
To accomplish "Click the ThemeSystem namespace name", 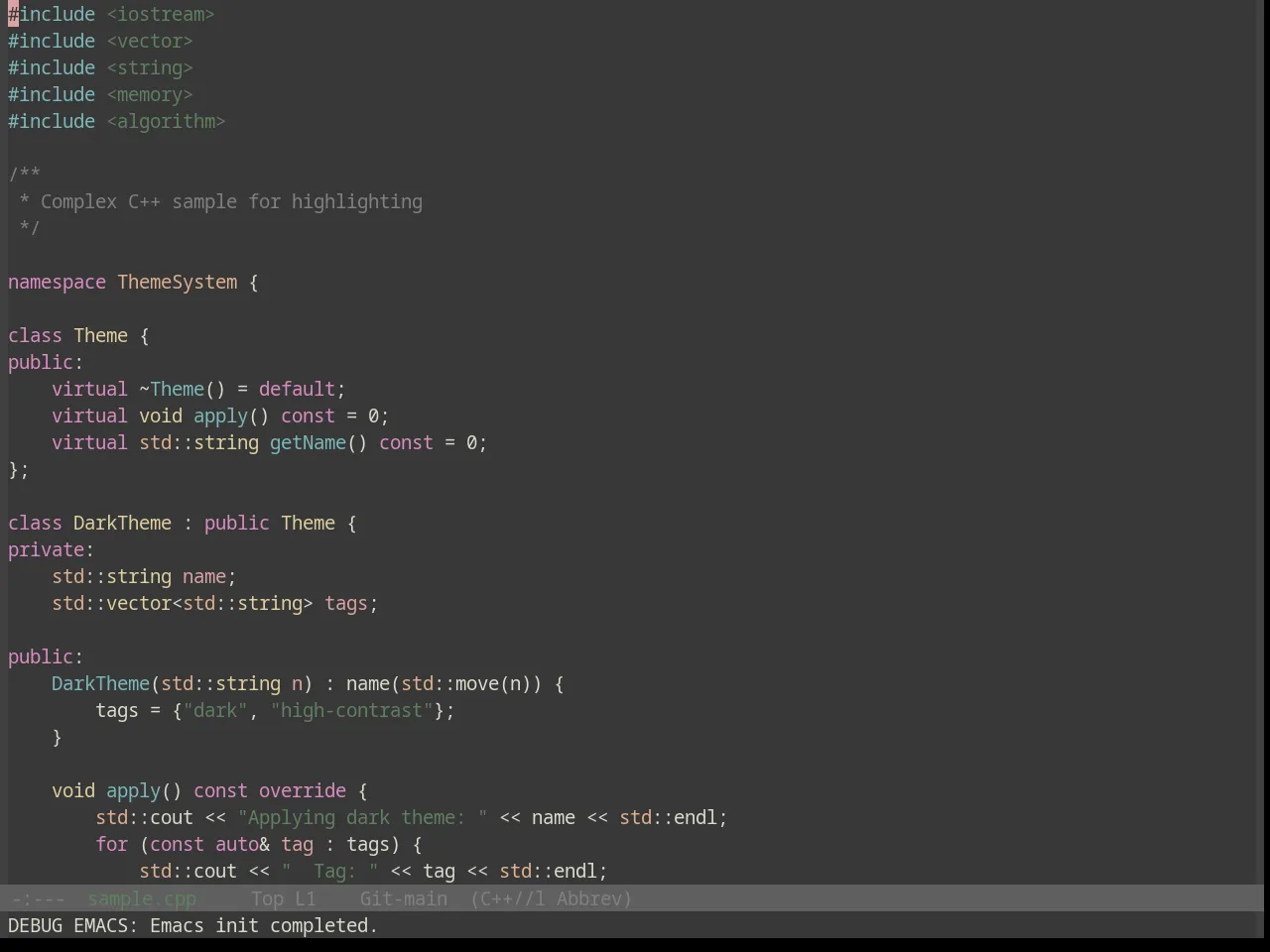I will pyautogui.click(x=177, y=282).
